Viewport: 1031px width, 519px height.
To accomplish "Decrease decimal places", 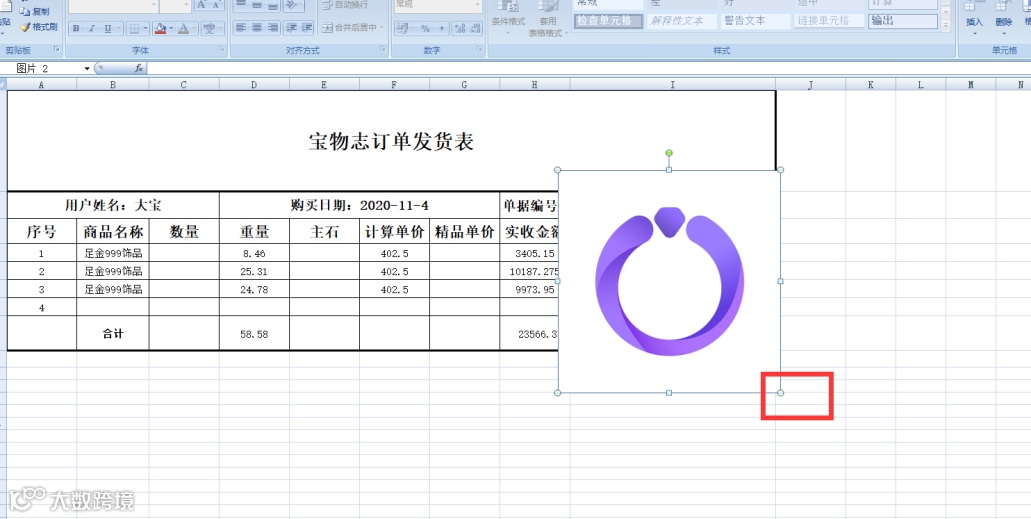I will point(475,29).
